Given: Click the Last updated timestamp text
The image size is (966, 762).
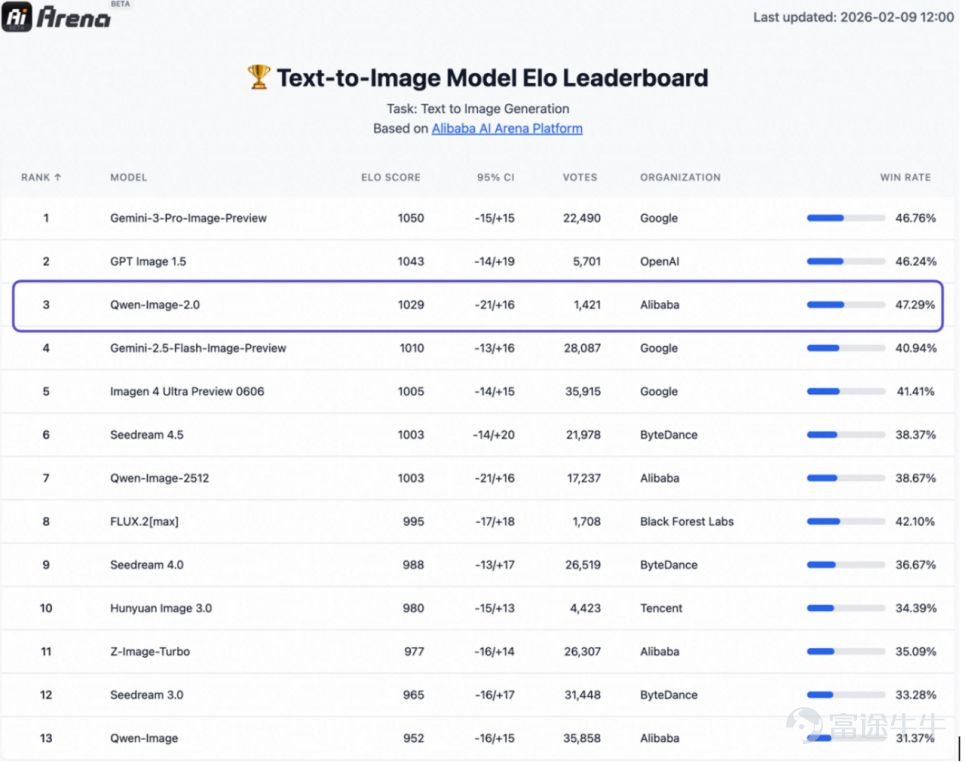Looking at the screenshot, I should (x=853, y=17).
